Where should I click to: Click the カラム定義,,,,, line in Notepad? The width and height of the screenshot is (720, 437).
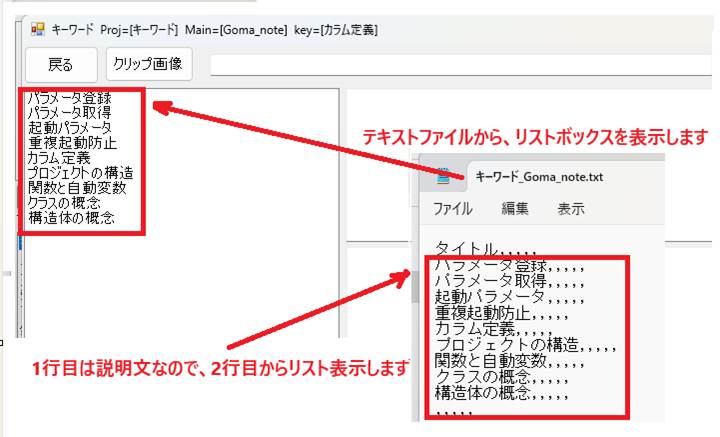(x=494, y=329)
